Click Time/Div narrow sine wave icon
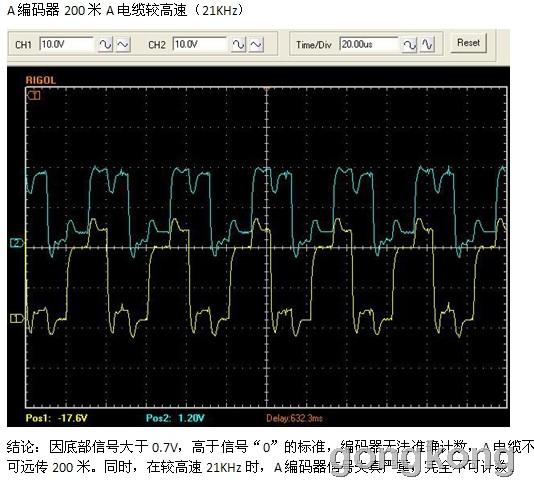The height and width of the screenshot is (486, 534). pyautogui.click(x=427, y=45)
